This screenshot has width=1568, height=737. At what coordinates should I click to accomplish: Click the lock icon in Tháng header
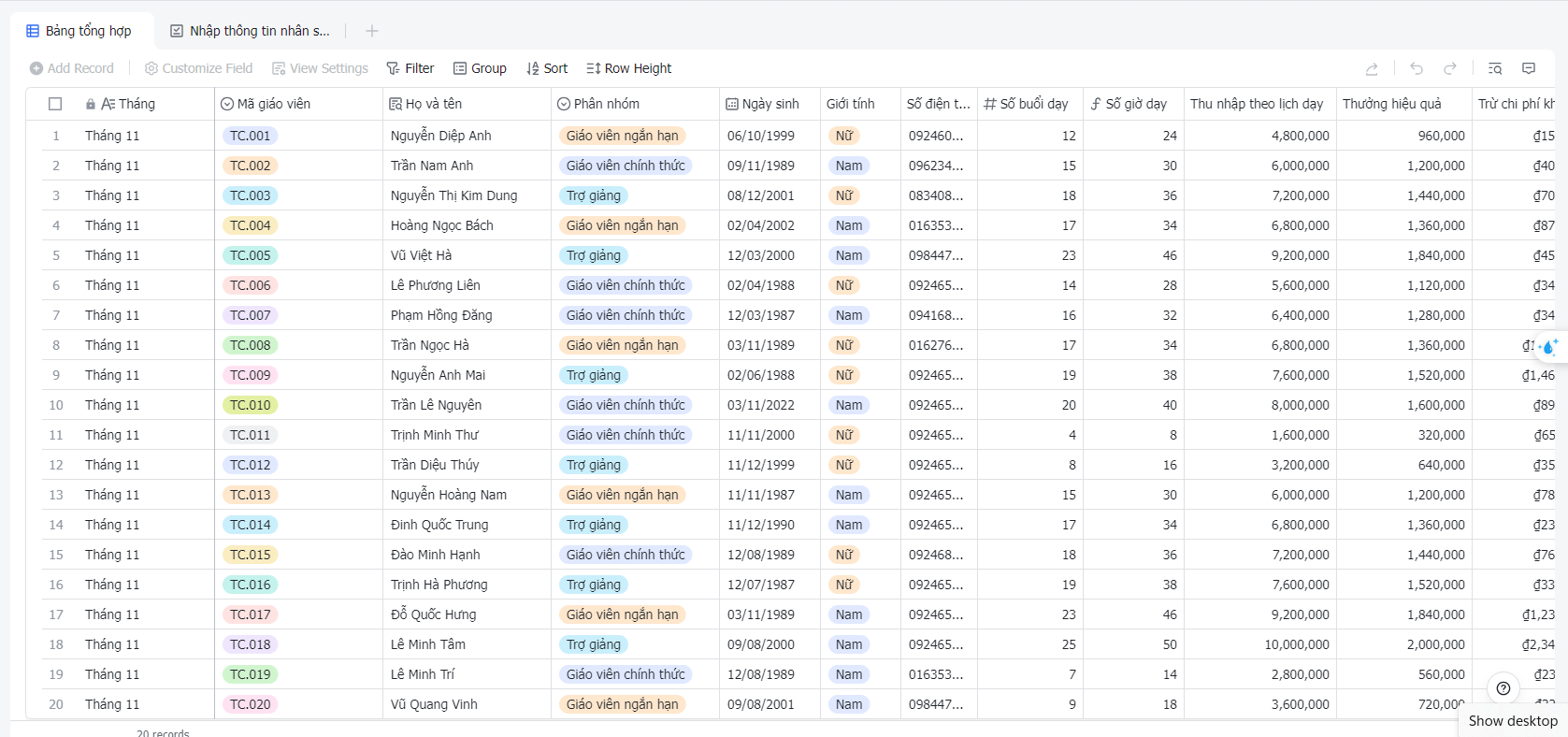[91, 104]
